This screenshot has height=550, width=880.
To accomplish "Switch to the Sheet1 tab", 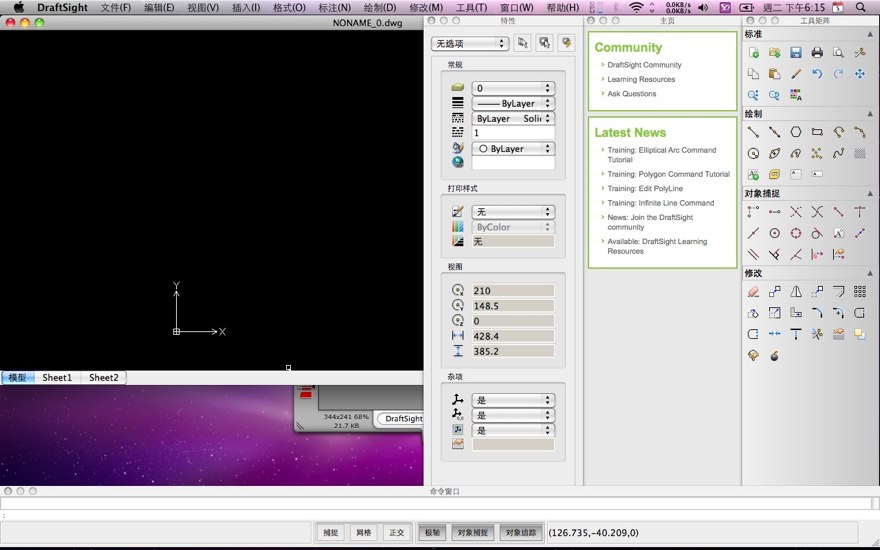I will click(57, 378).
